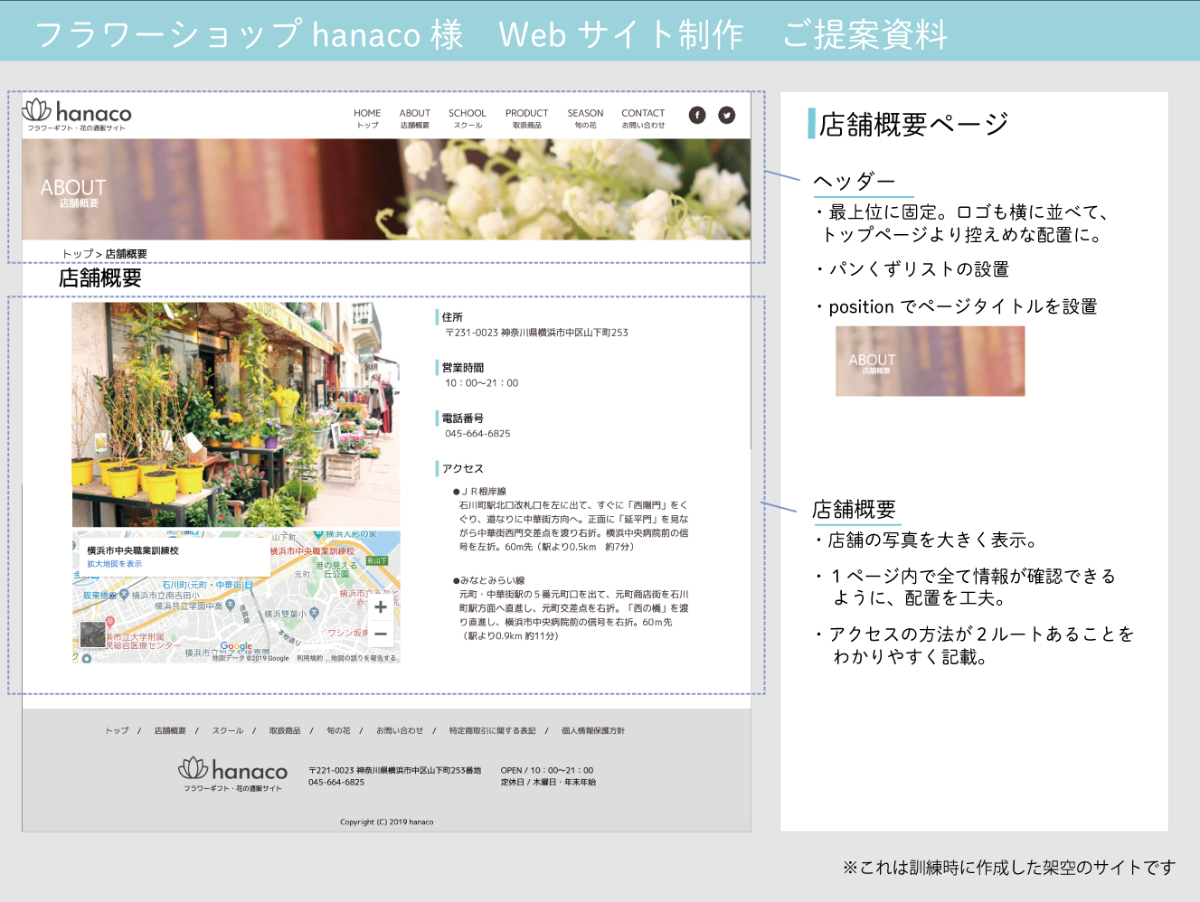Click the flower shop storefront photo
Screen dimensions: 1200x902
point(236,414)
